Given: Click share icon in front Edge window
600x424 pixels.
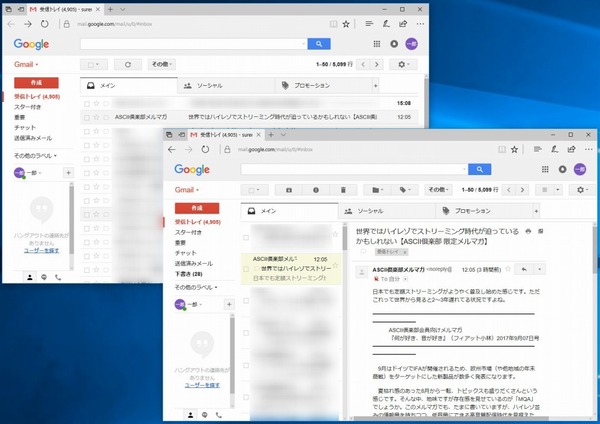Looking at the screenshot, I should 572,149.
